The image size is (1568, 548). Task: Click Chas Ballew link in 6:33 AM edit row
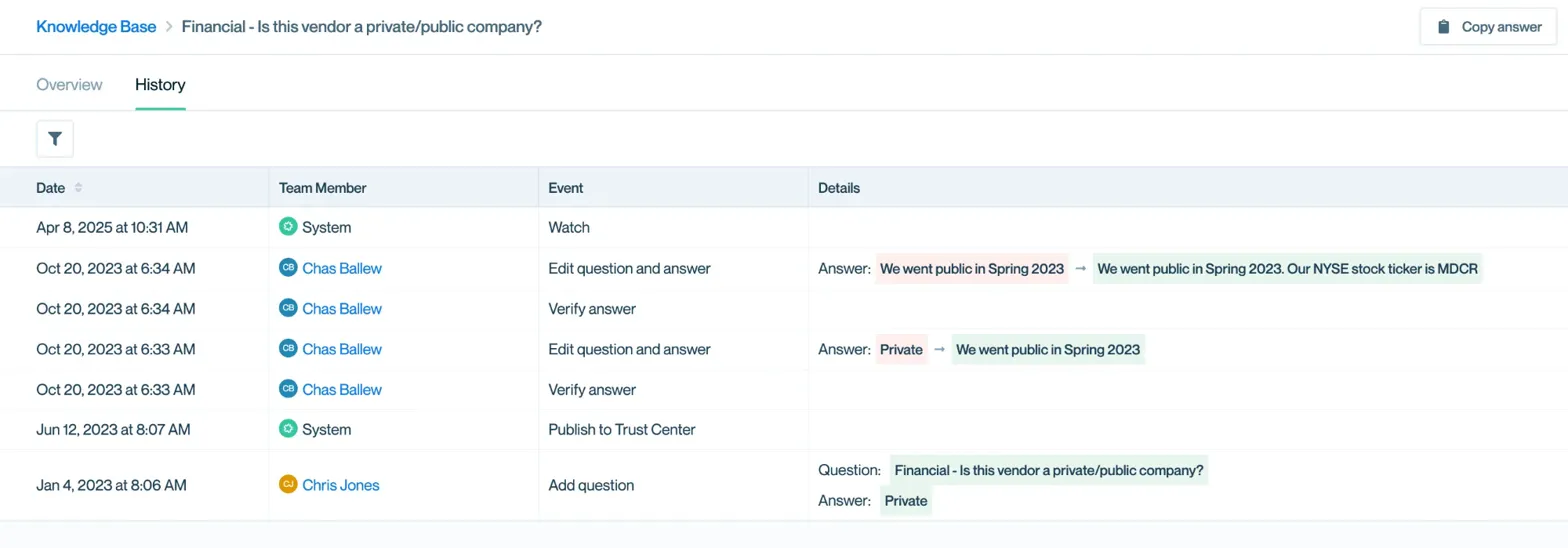(342, 349)
